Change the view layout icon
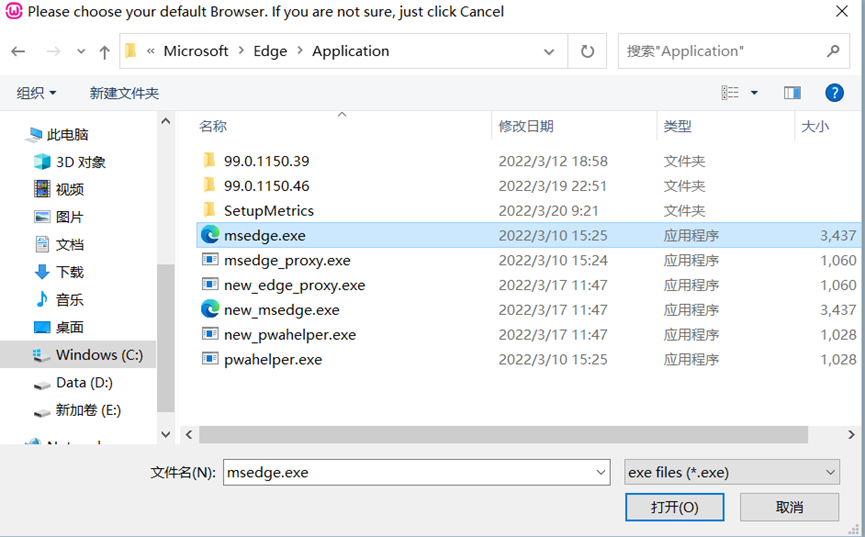 coord(730,93)
